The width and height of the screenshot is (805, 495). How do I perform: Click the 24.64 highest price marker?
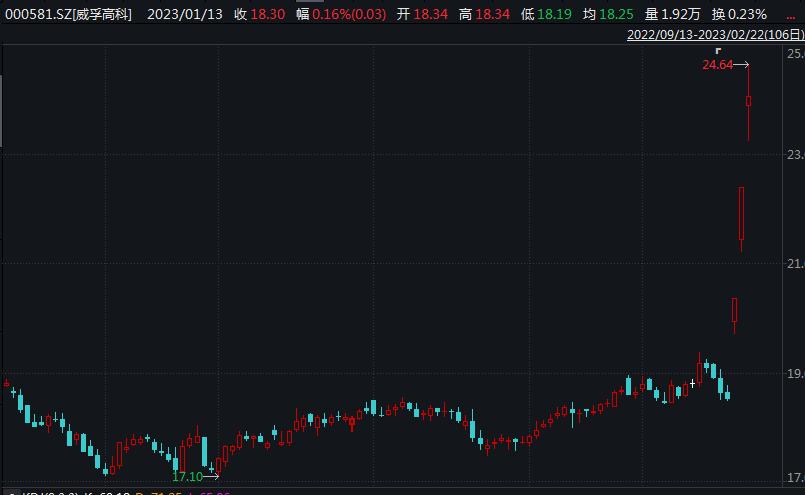717,65
